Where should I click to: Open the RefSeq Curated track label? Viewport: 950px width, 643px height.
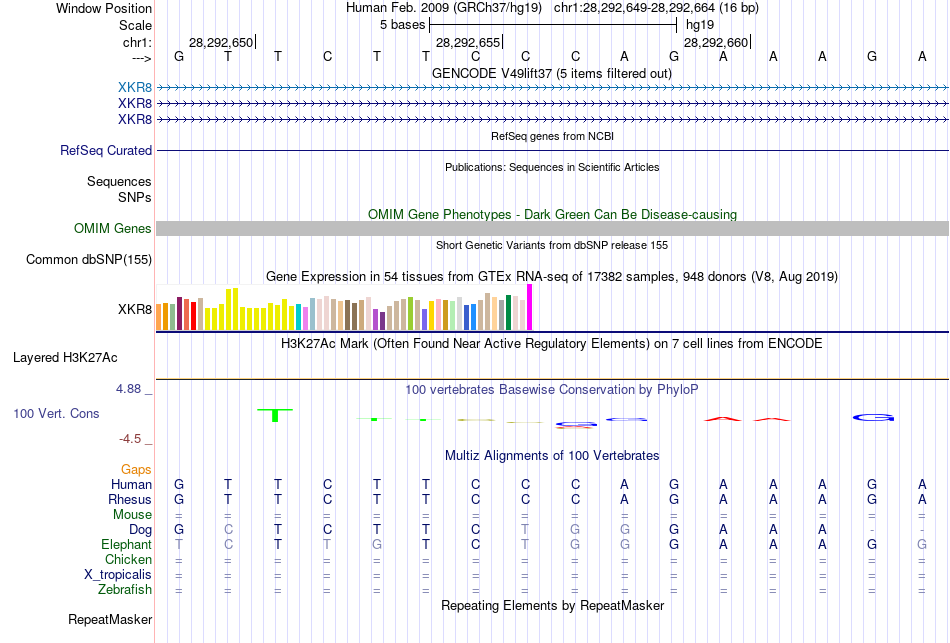[x=106, y=150]
